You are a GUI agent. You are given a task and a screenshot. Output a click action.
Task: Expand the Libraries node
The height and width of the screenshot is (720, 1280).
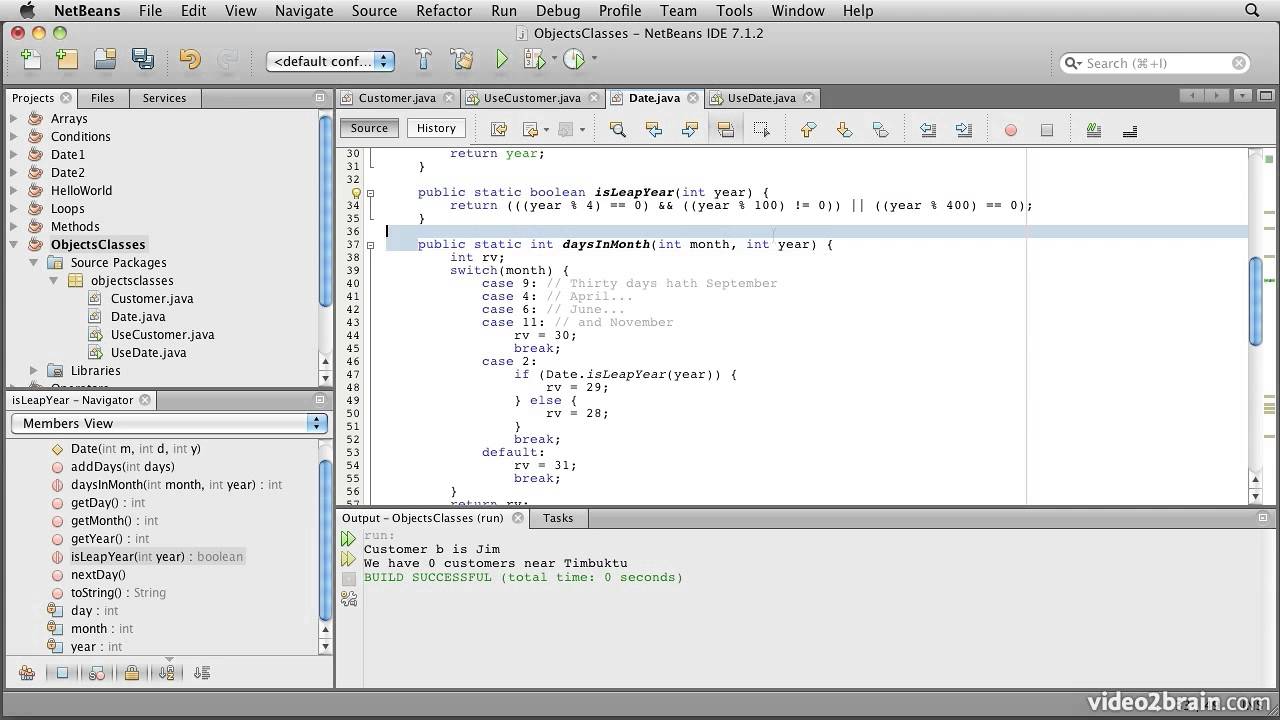click(34, 370)
